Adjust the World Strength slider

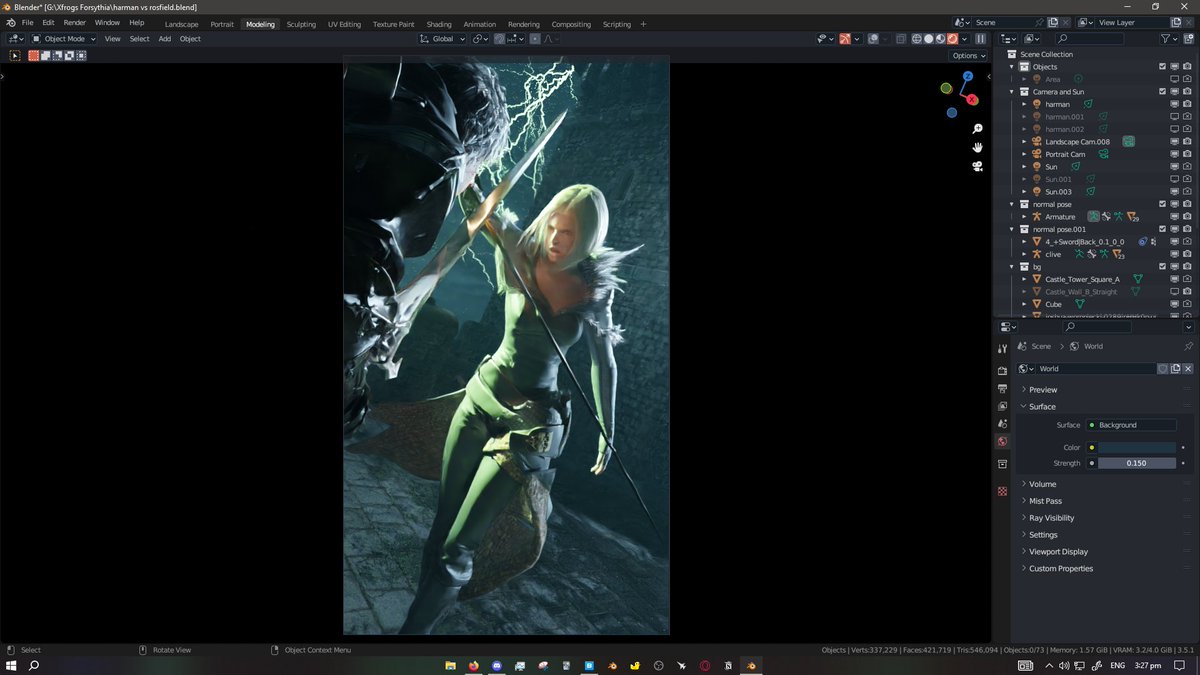click(x=1137, y=463)
